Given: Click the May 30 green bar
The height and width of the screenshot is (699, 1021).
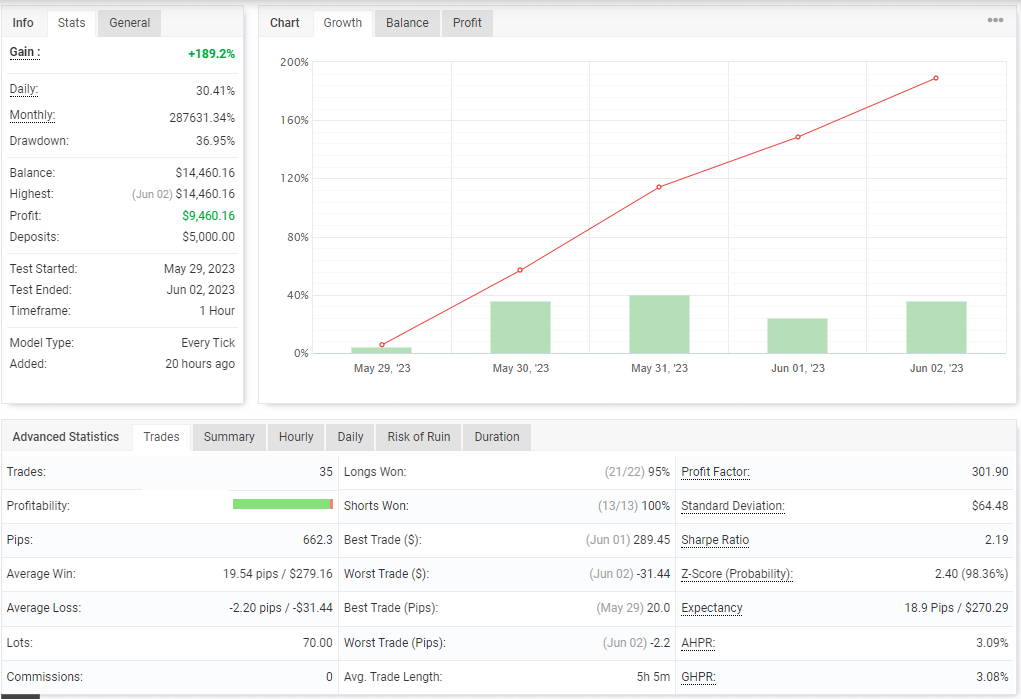Looking at the screenshot, I should 520,327.
